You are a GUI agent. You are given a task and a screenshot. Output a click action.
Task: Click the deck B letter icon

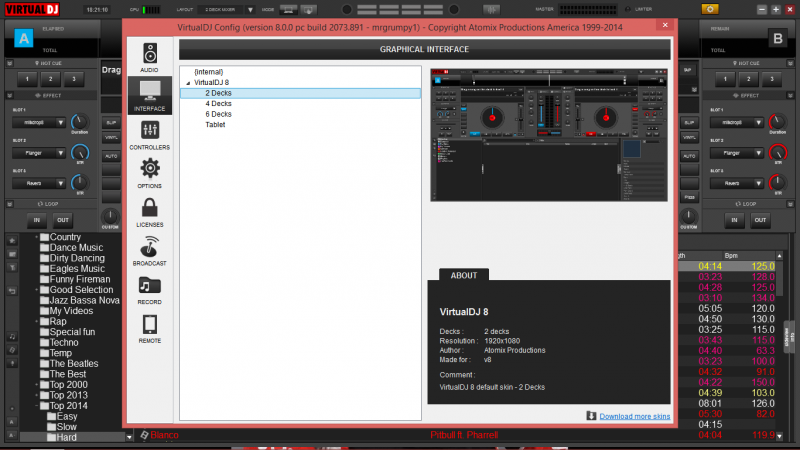click(778, 38)
